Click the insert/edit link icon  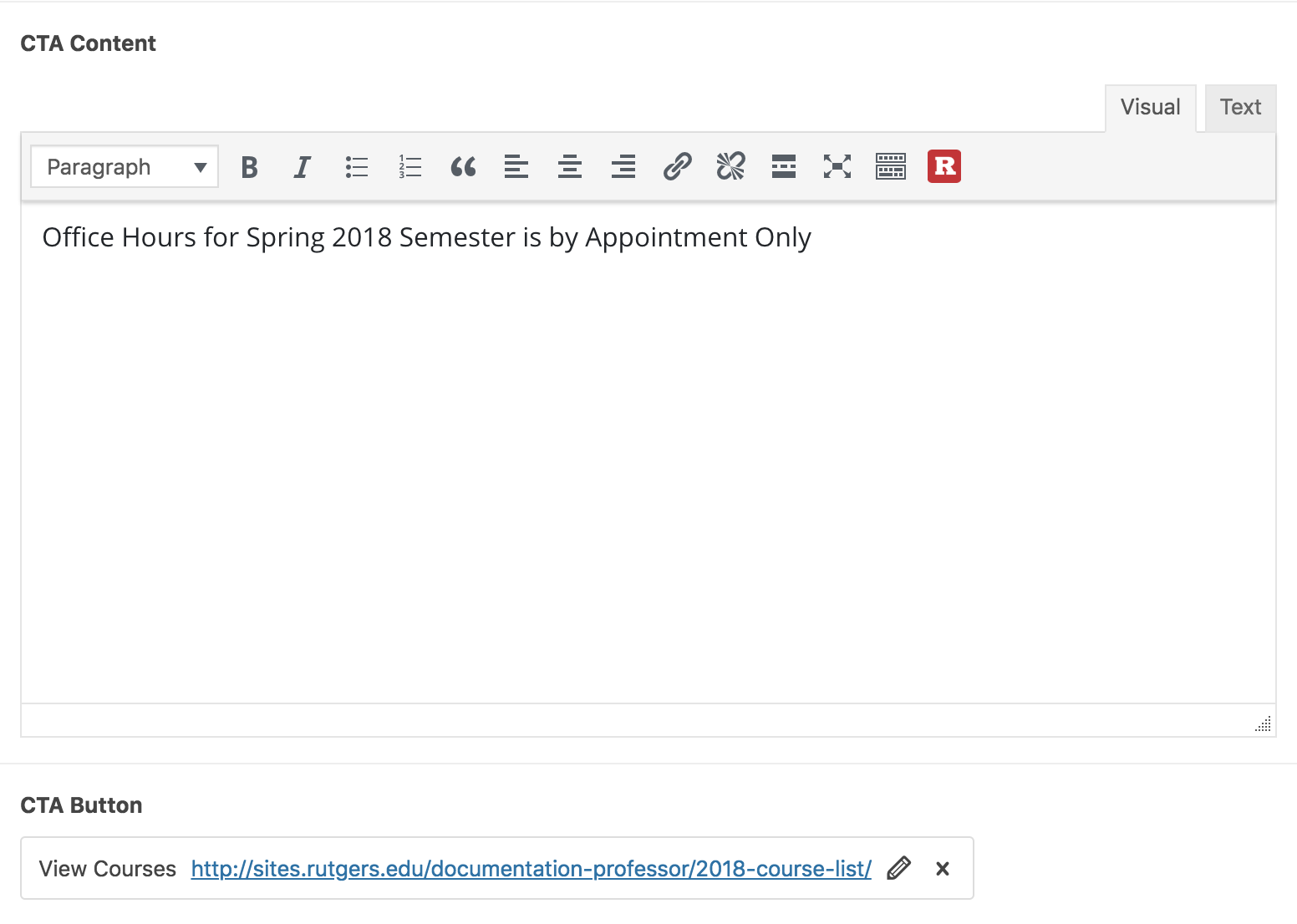click(x=677, y=167)
